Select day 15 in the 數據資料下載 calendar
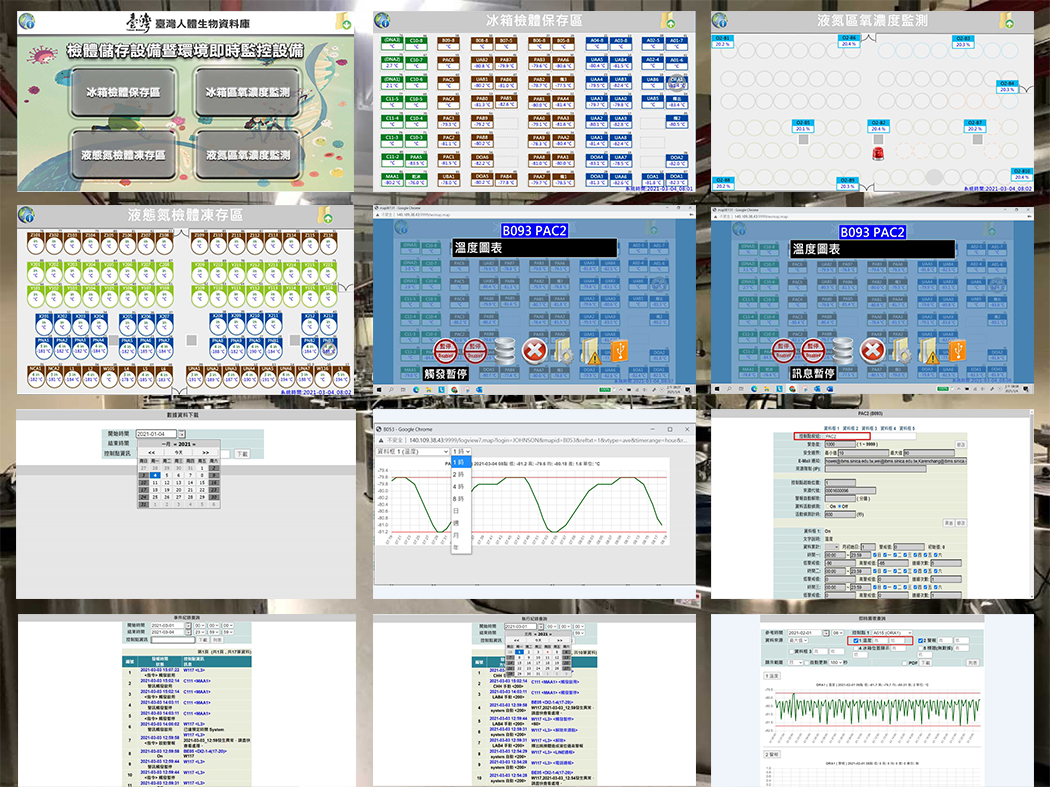Screen dimensions: 1050x798 click(202, 482)
